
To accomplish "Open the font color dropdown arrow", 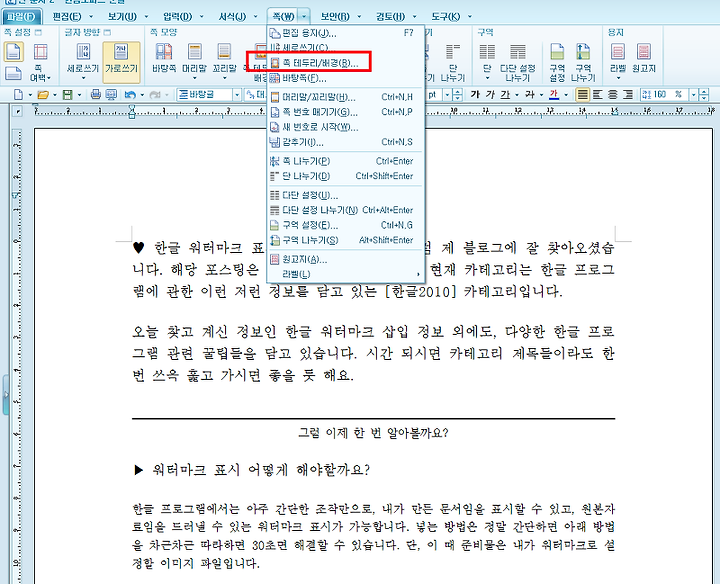I will pos(566,95).
